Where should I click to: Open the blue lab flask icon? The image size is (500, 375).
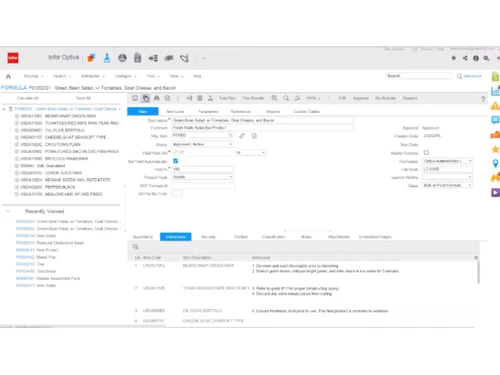(107, 58)
